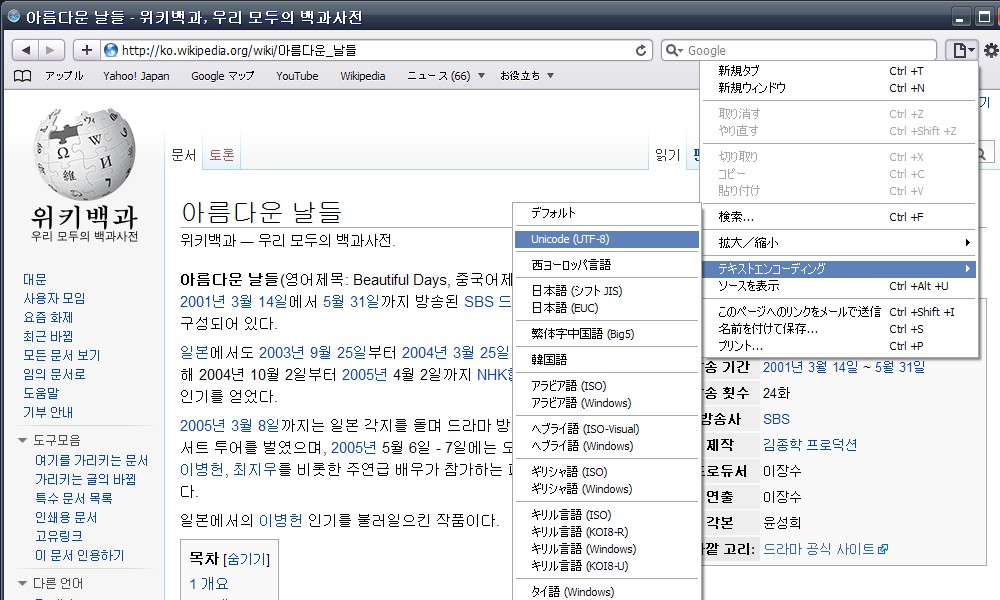The image size is (1000, 600).
Task: Click the browser Back arrow button
Action: (26, 50)
